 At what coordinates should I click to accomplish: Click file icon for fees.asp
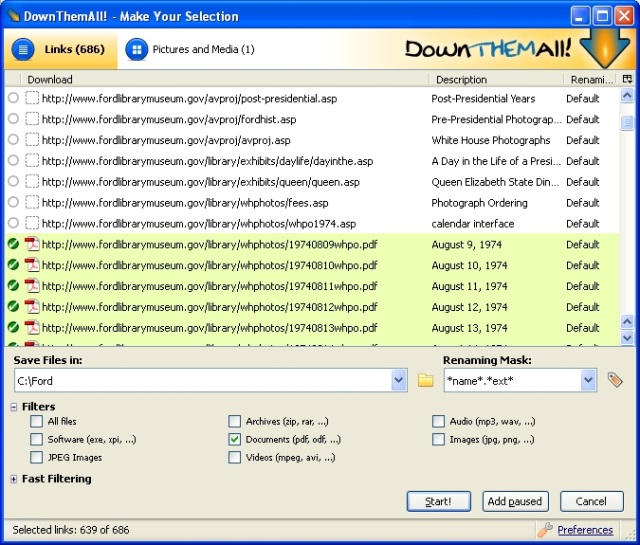(x=32, y=202)
